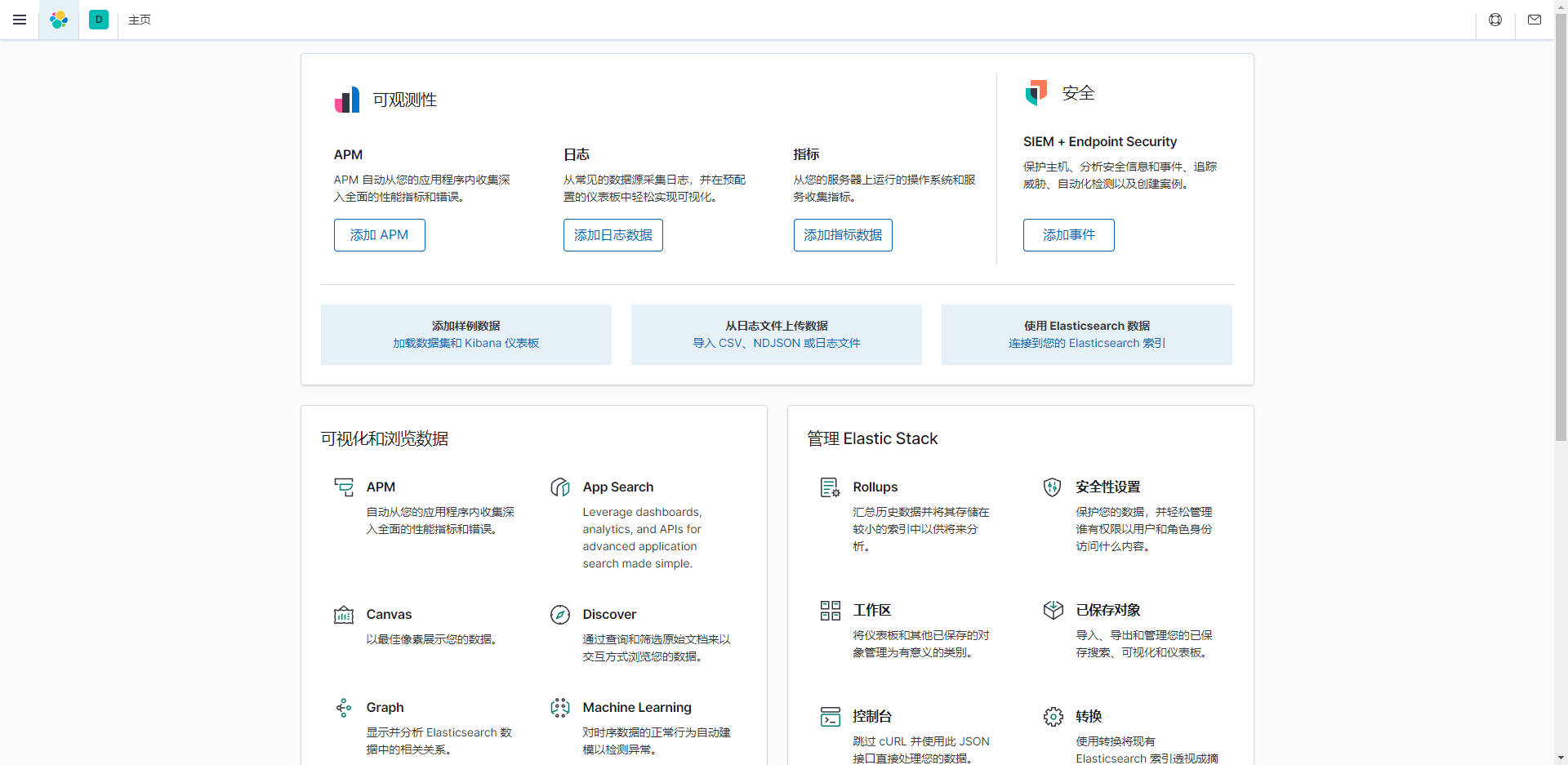
Task: Click the Canvas icon
Action: (344, 615)
